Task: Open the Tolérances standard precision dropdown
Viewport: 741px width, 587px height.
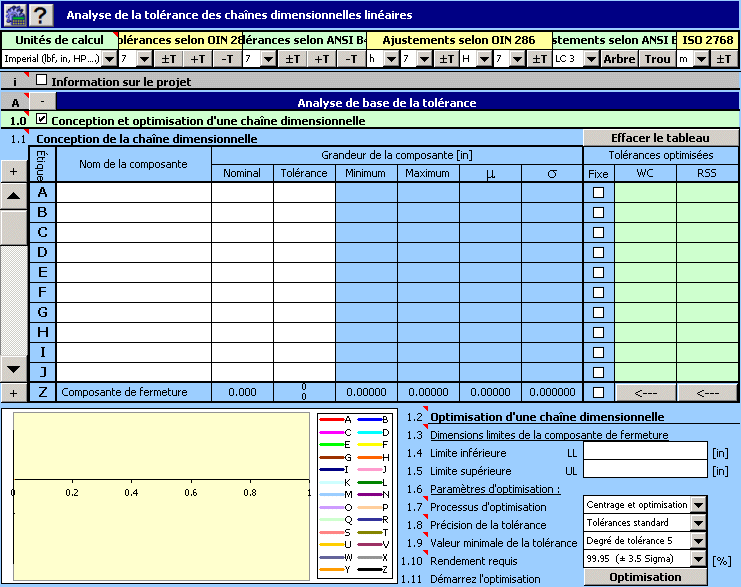Action: pos(698,523)
